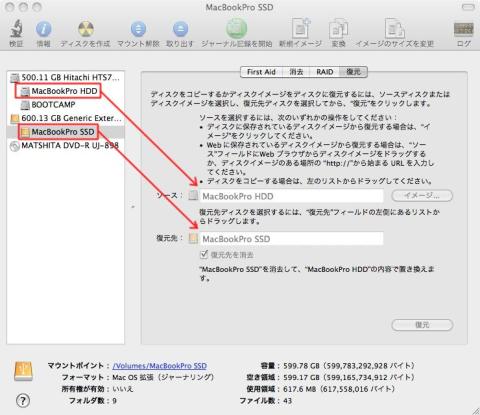This screenshot has height=415, width=480.
Task: Open the Info (情報) toolbar icon
Action: point(43,29)
